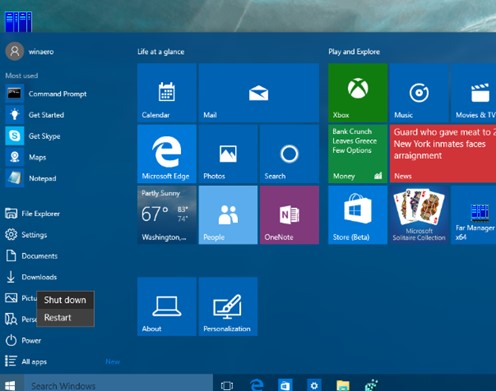Viewport: 496px width, 391px height.
Task: Open the Mail tile
Action: pyautogui.click(x=259, y=93)
